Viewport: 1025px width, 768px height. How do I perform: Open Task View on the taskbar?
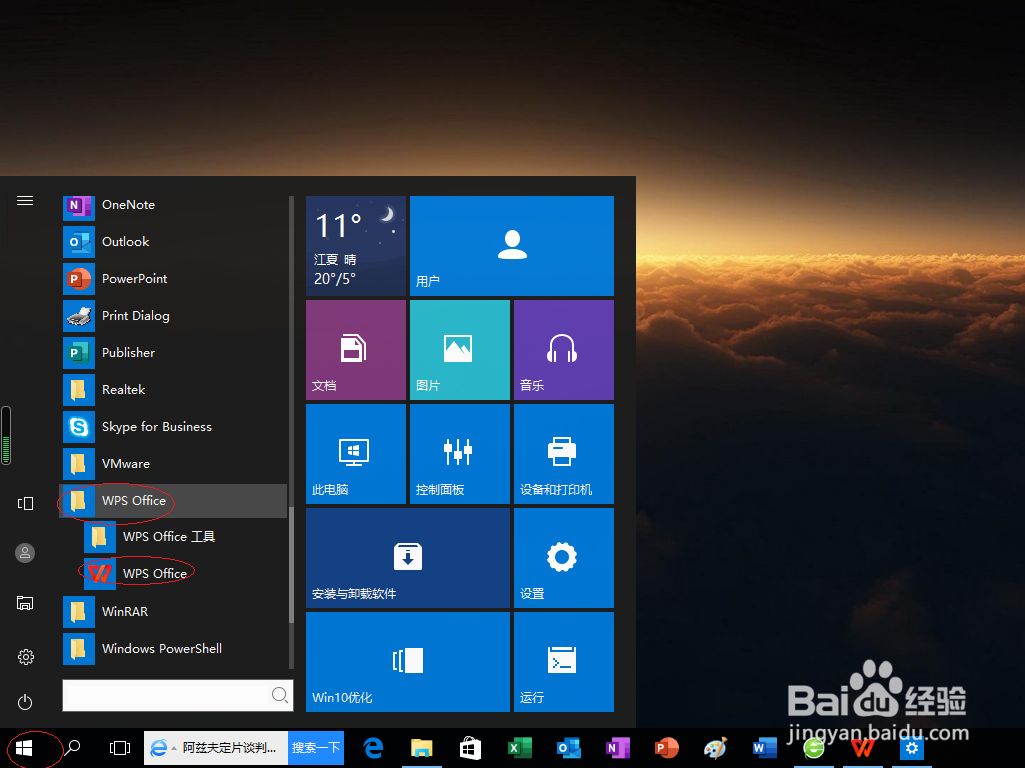[120, 748]
